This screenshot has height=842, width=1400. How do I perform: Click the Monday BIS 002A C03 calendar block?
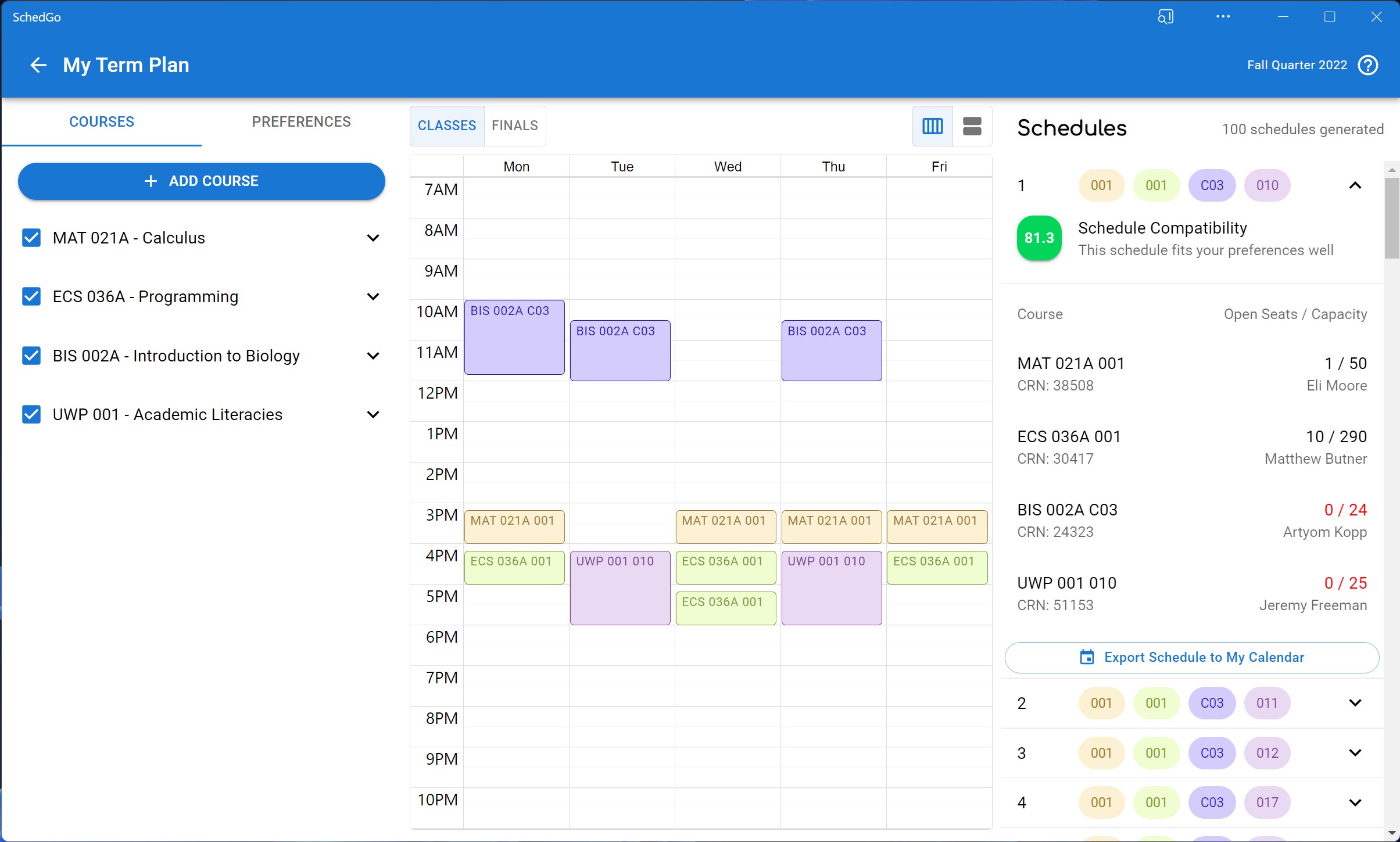click(514, 337)
